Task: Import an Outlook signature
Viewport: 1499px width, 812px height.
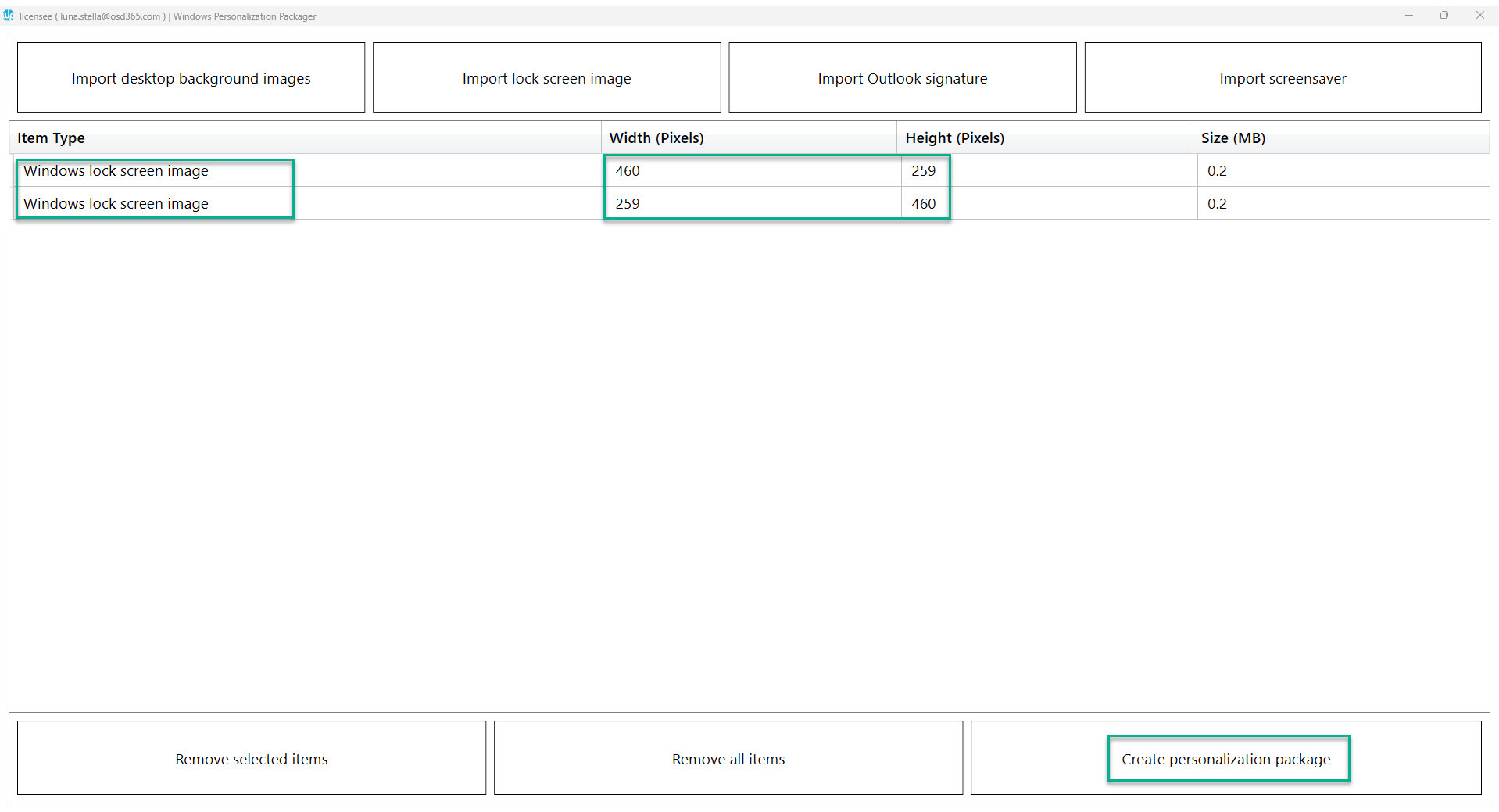Action: [902, 77]
